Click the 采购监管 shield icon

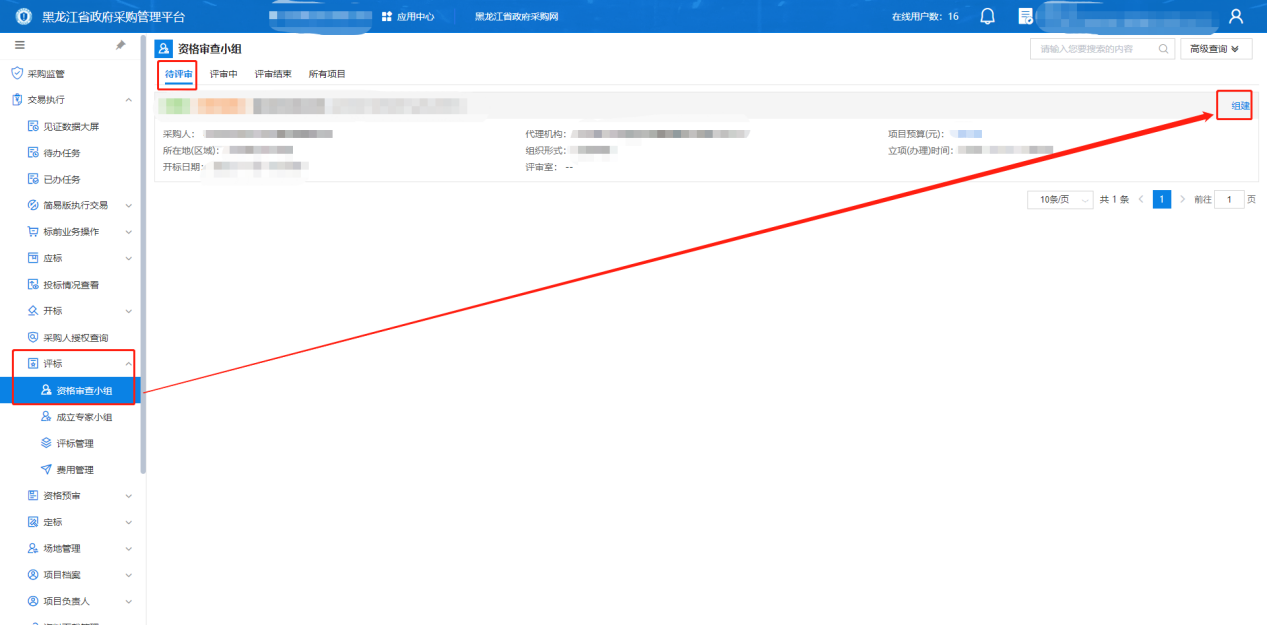click(17, 73)
